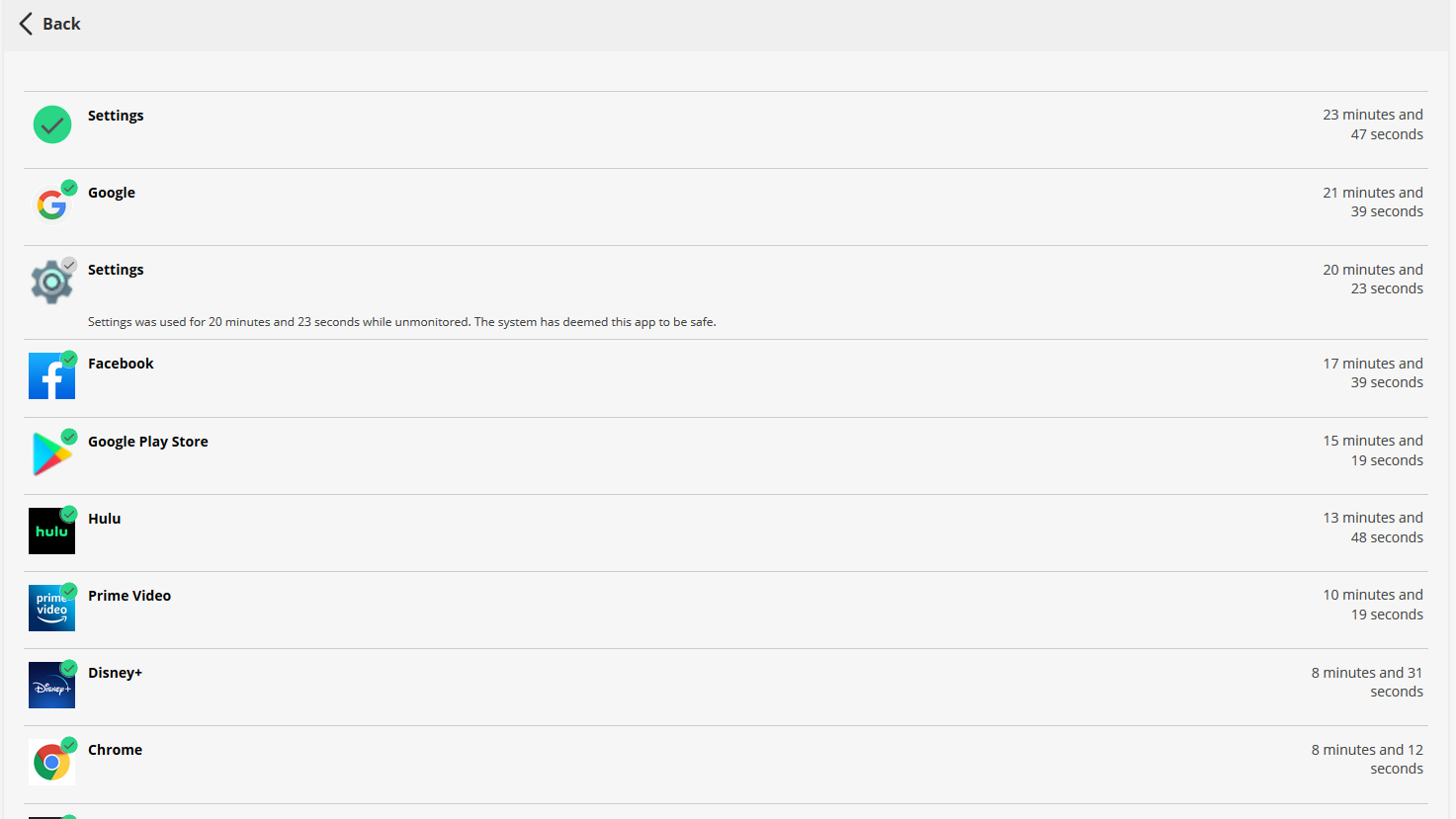Select the Google Play Store title
This screenshot has height=819, width=1456.
click(148, 442)
